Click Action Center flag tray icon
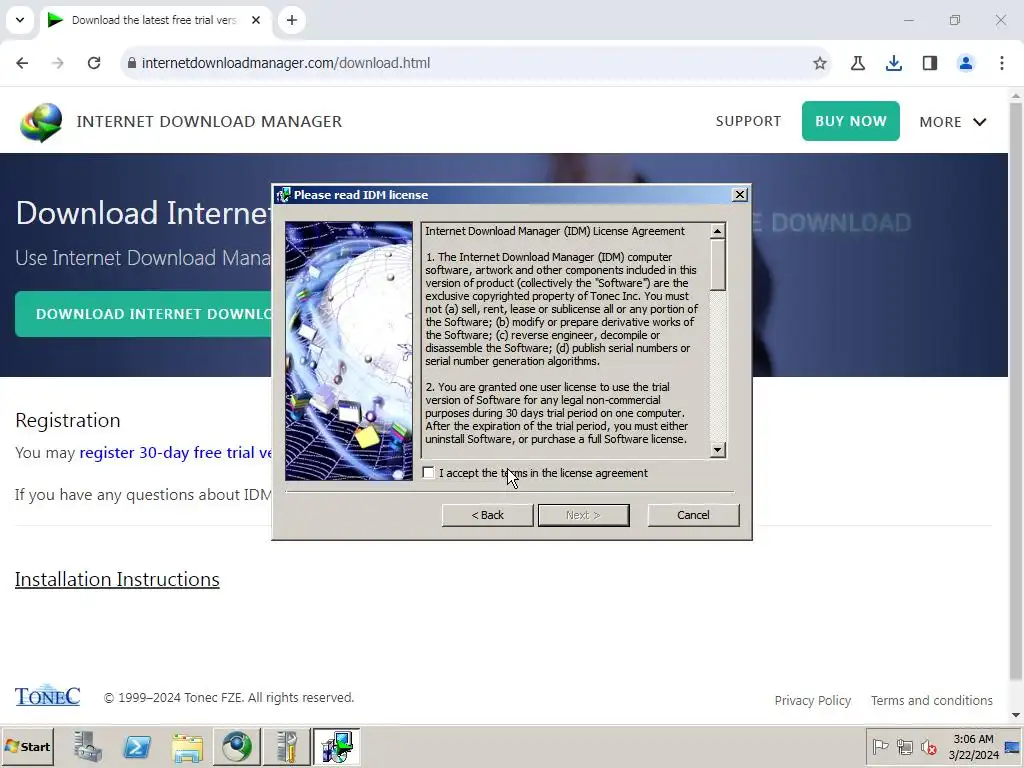Viewport: 1024px width, 768px height. [880, 746]
